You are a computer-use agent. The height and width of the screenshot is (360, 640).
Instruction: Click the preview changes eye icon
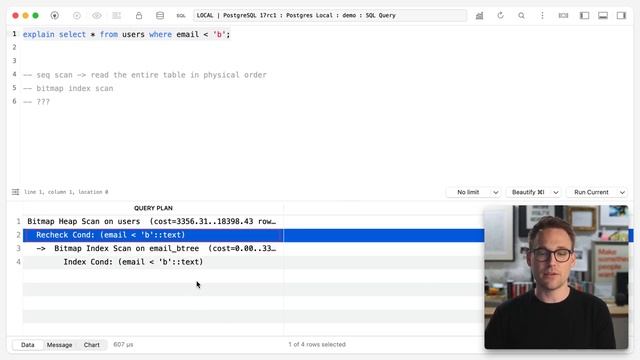coord(97,16)
